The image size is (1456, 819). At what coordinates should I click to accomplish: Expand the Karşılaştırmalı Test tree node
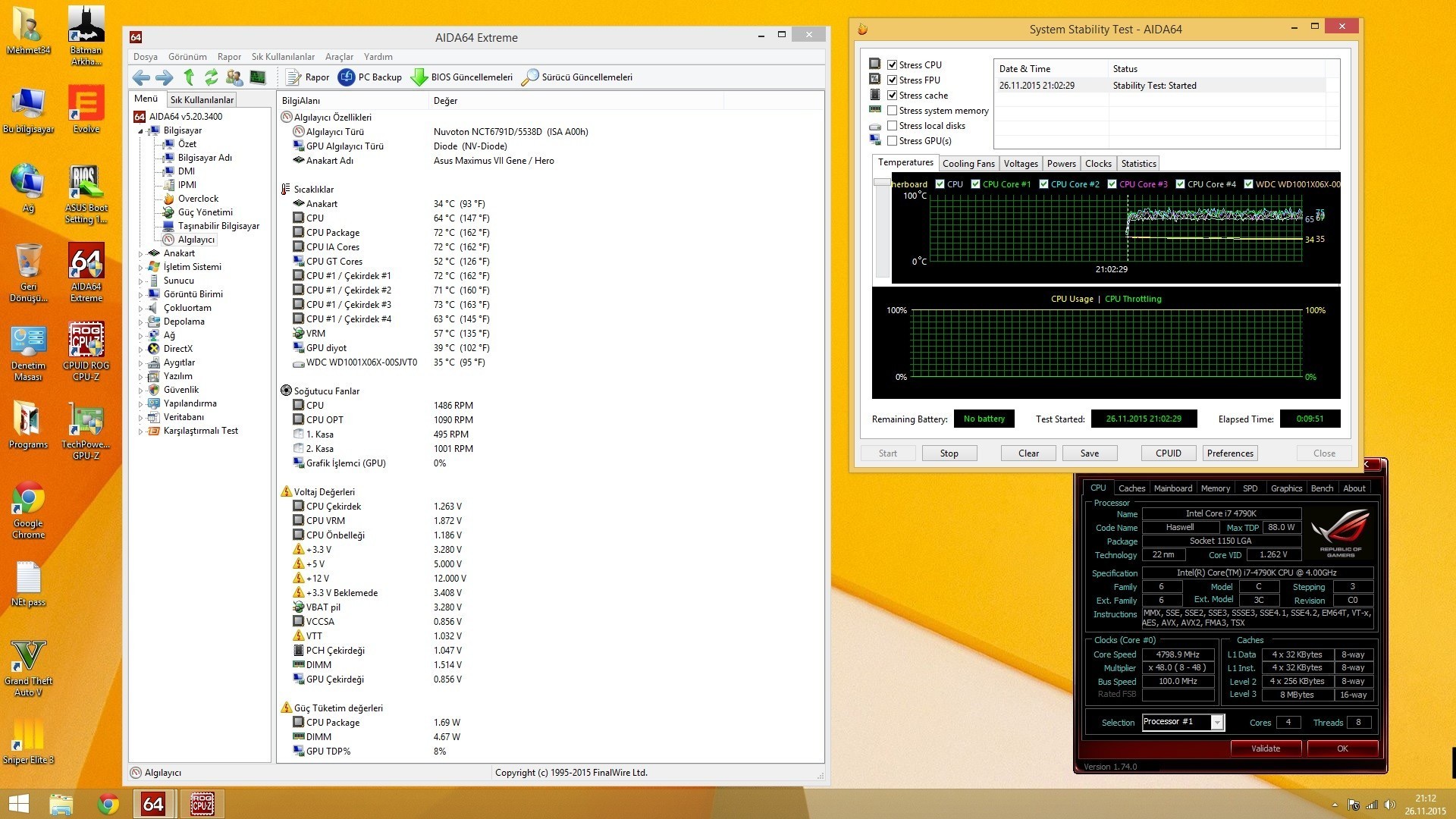pyautogui.click(x=140, y=431)
